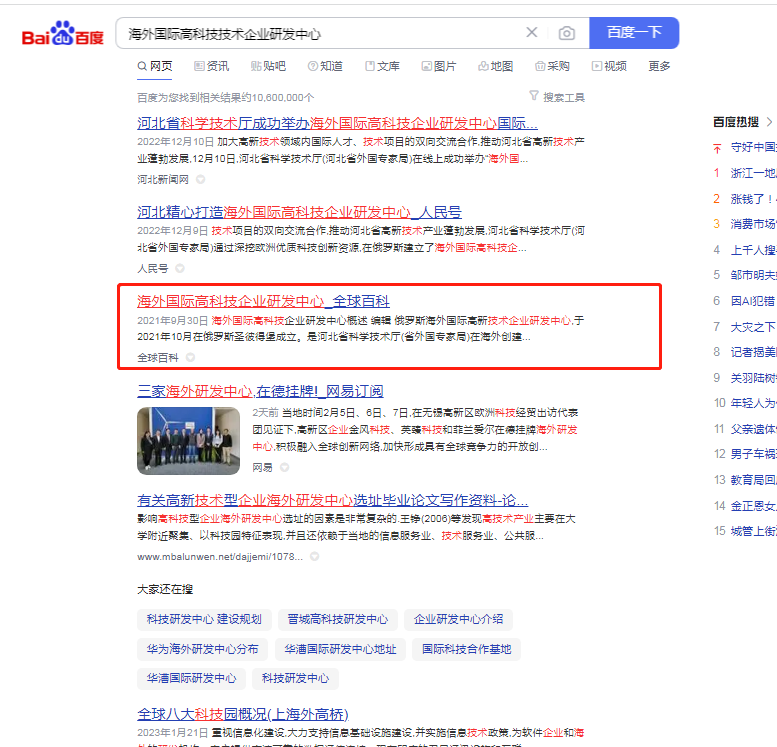Open hot search item 2 涨钱了
The width and height of the screenshot is (777, 747).
coord(753,199)
